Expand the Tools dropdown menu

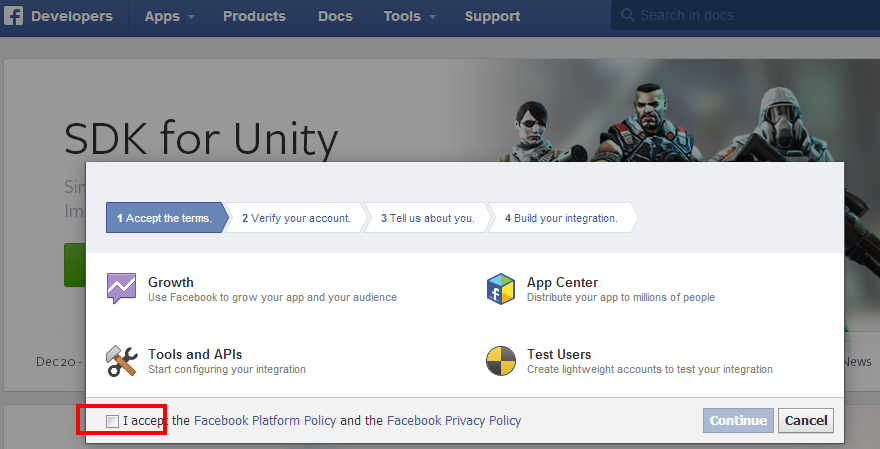tap(409, 16)
